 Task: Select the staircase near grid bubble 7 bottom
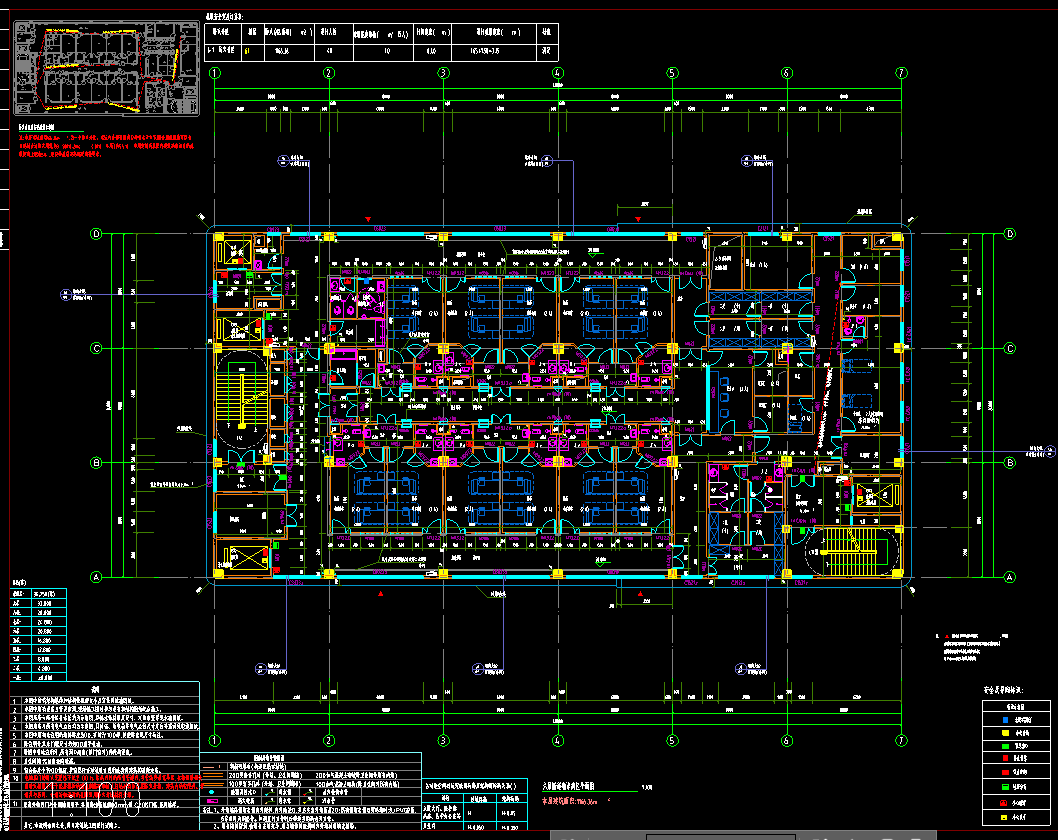coord(848,552)
